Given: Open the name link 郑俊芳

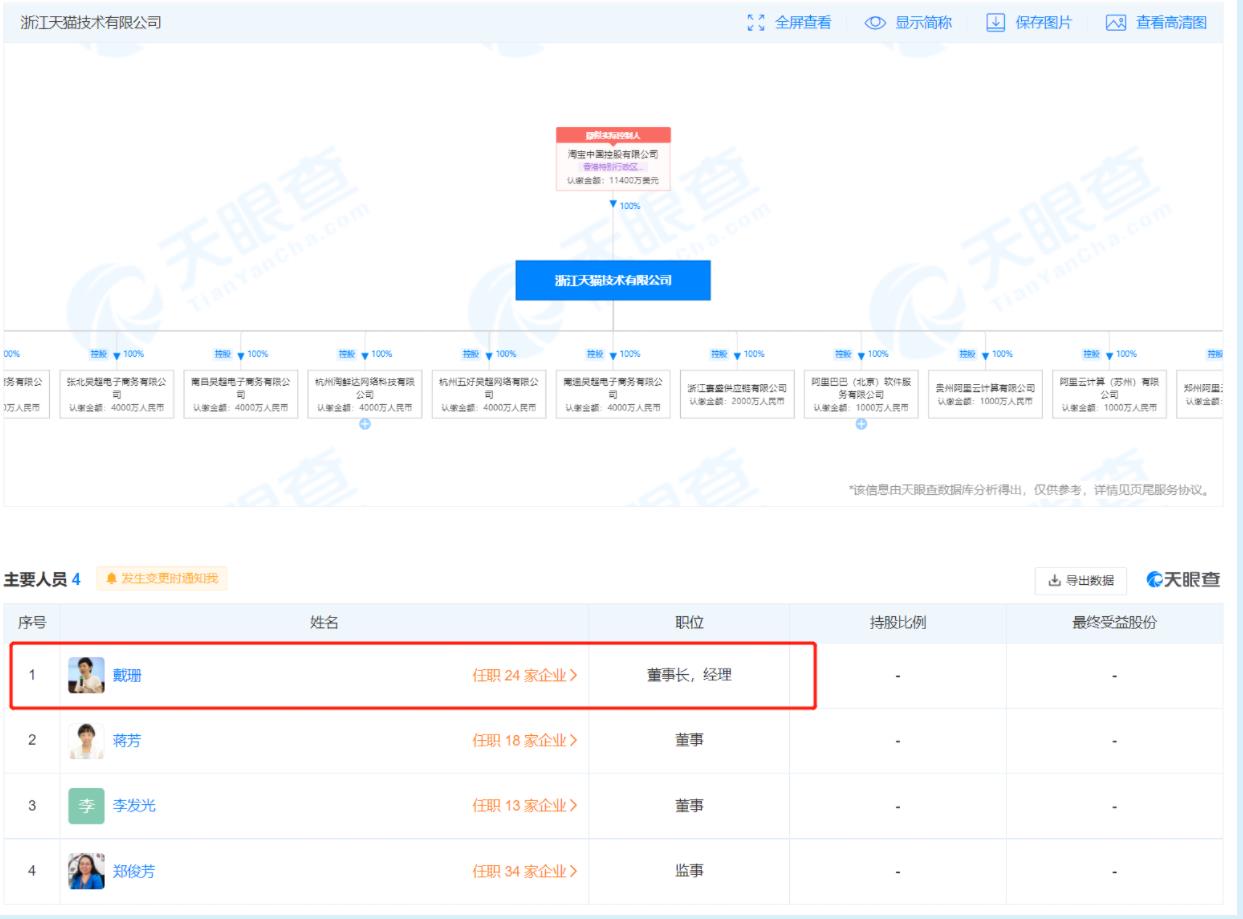Looking at the screenshot, I should tap(134, 870).
